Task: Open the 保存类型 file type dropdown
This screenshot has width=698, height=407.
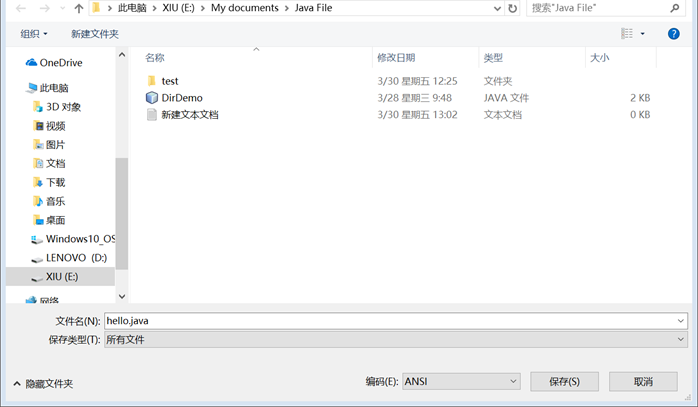Action: pos(396,340)
